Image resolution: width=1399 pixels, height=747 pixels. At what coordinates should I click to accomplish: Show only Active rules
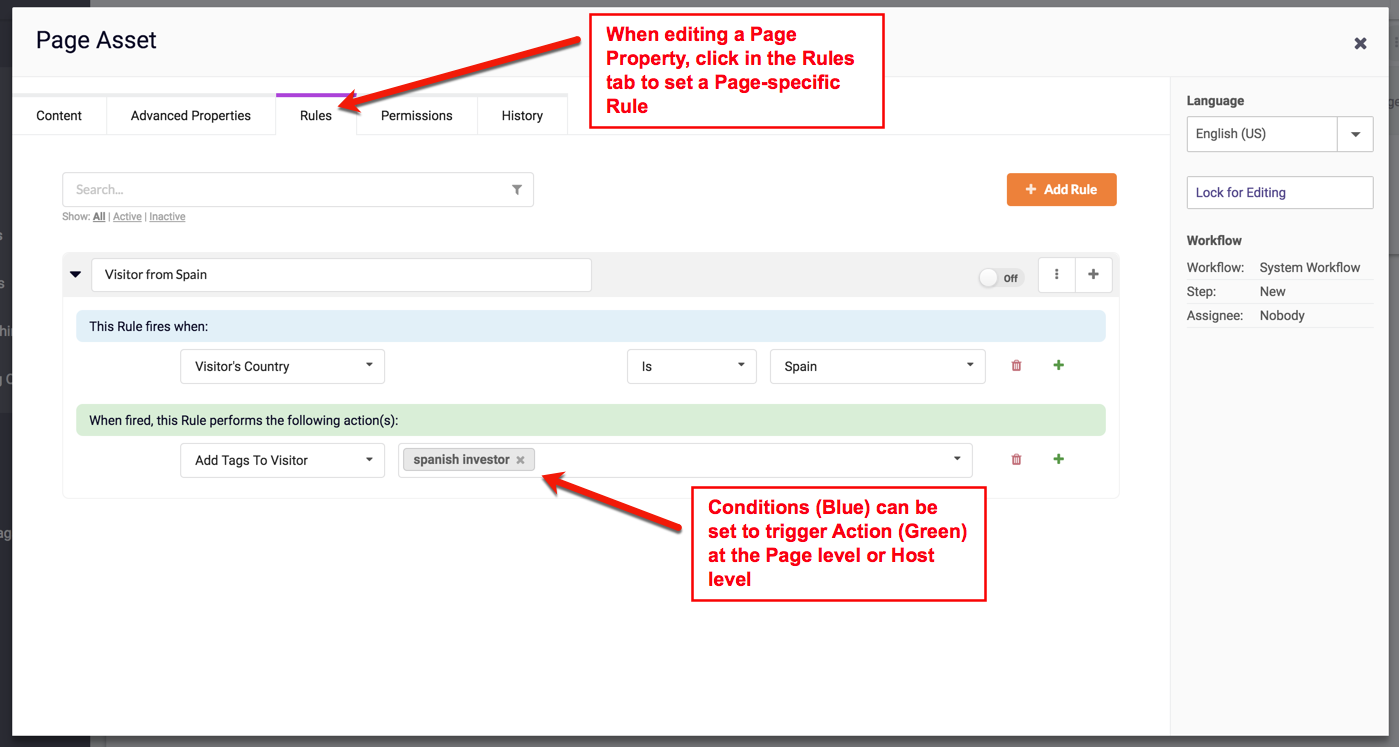point(127,217)
